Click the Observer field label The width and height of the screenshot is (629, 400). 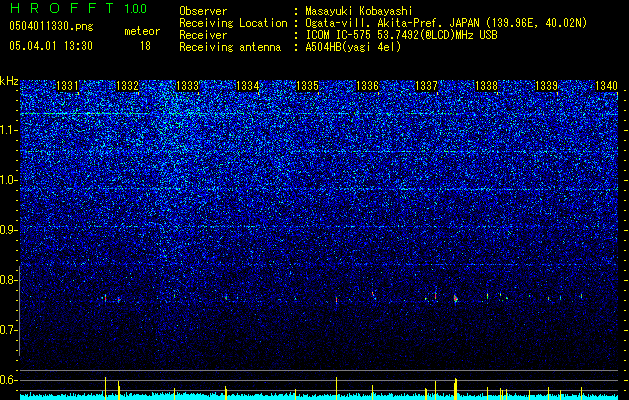point(203,11)
